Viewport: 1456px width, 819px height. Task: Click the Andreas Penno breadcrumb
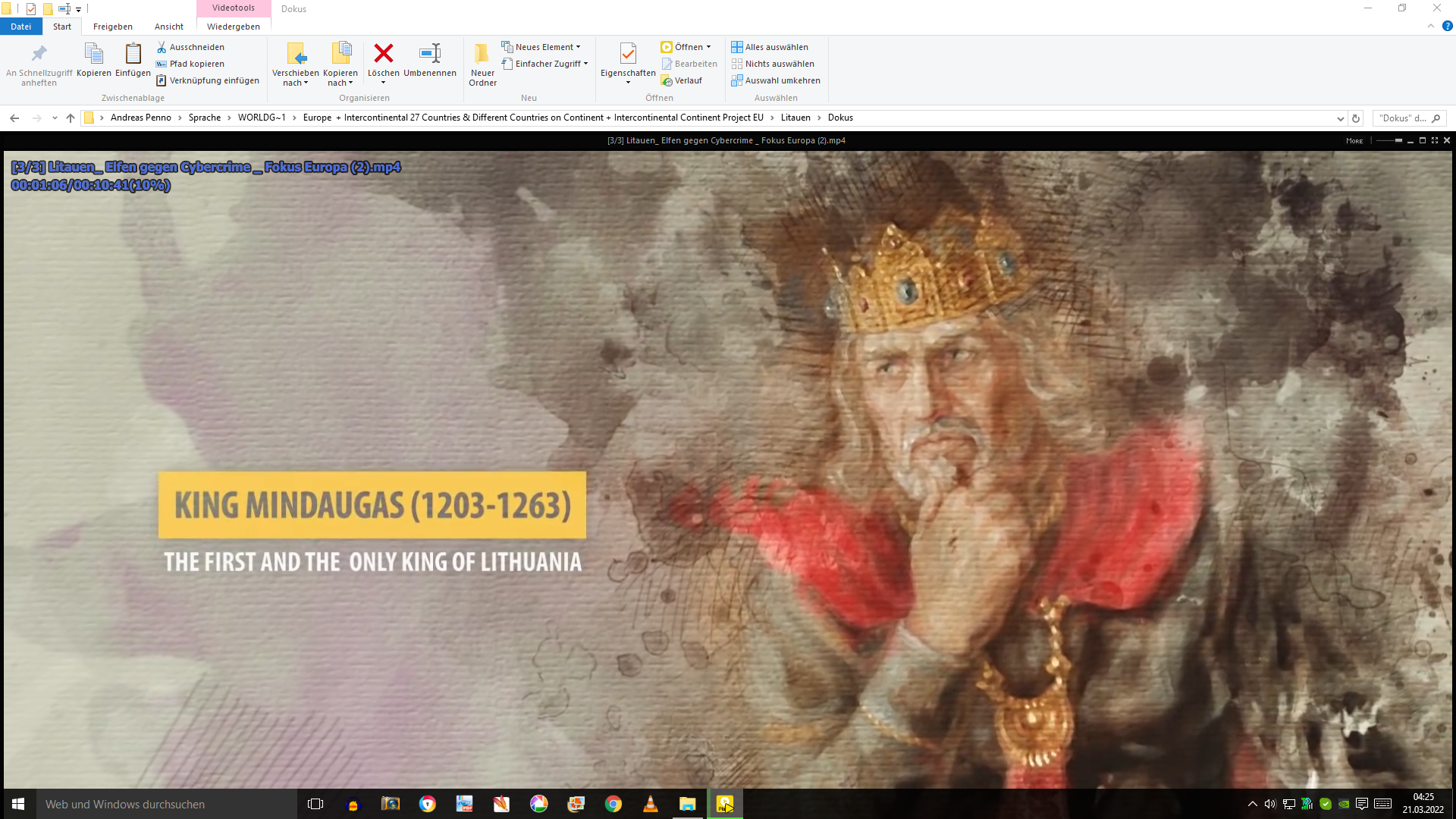(141, 118)
